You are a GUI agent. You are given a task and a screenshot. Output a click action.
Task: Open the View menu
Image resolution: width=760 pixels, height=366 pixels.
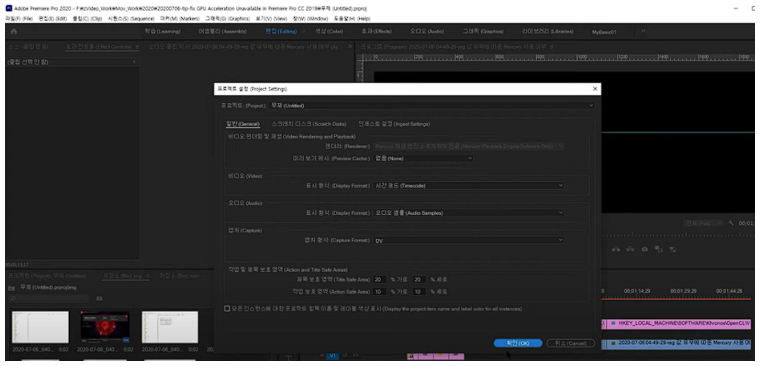coord(271,18)
